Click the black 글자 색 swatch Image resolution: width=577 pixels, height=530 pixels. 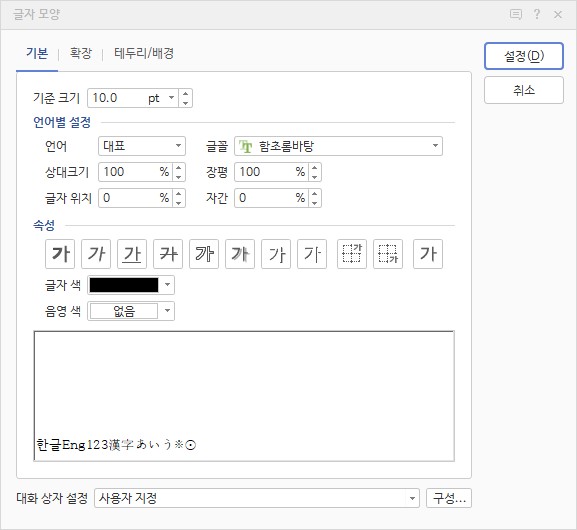point(124,285)
